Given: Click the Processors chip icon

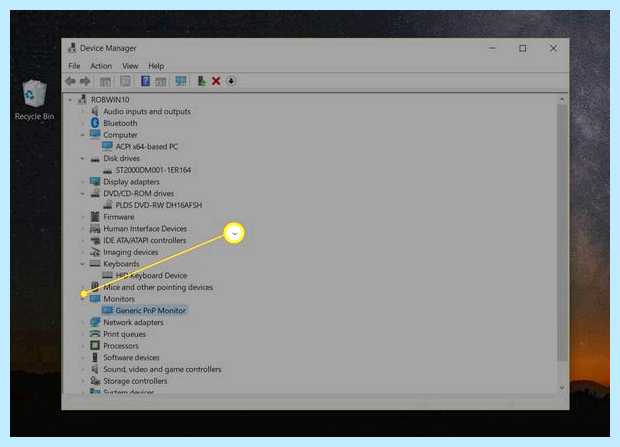Looking at the screenshot, I should (95, 346).
